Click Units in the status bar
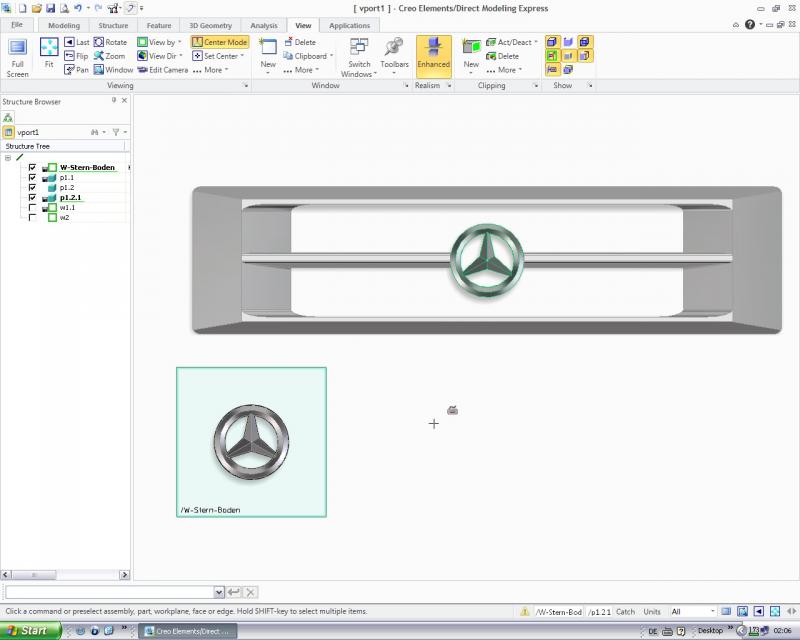This screenshot has height=640, width=800. click(x=652, y=611)
